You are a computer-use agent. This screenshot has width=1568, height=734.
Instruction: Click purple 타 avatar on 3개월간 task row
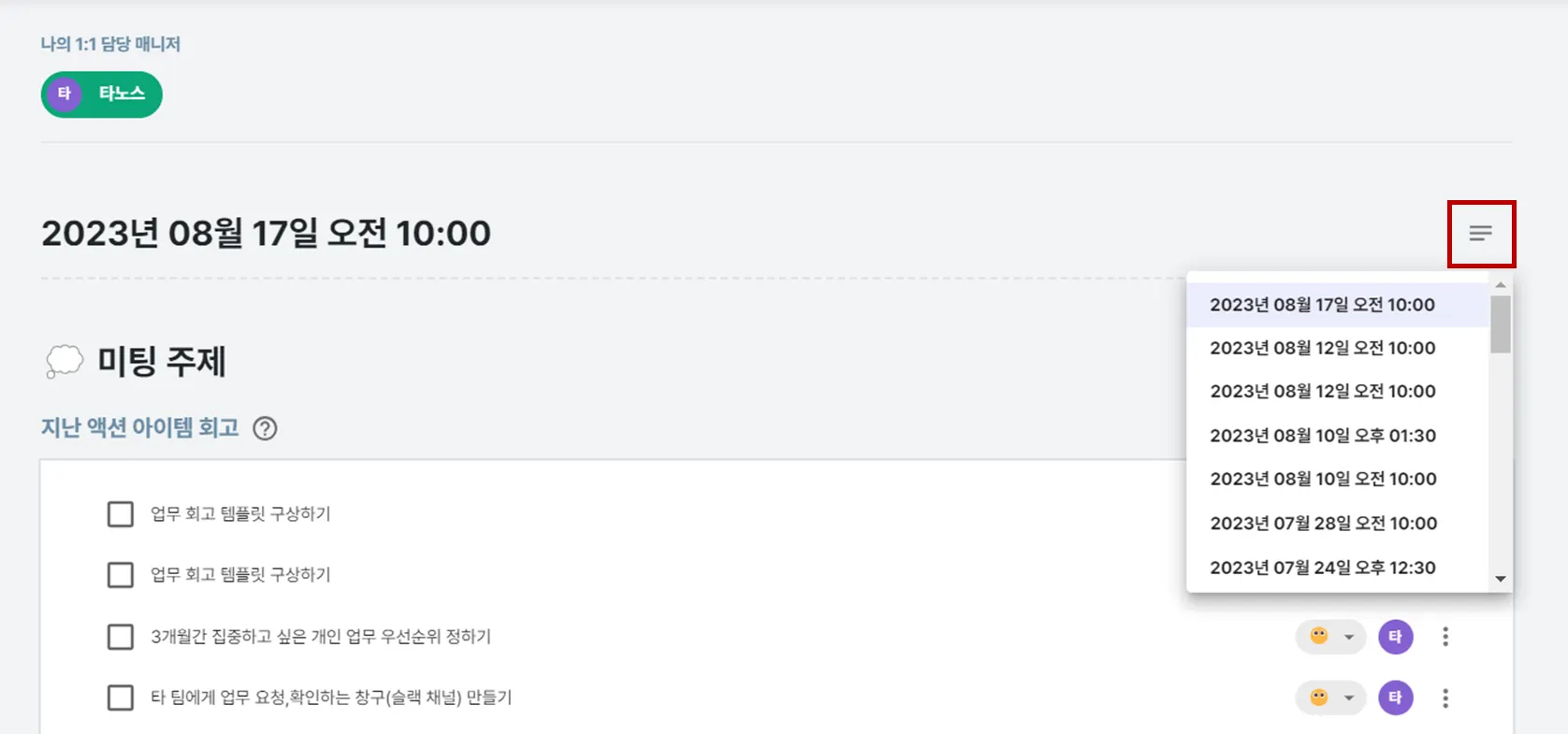(1395, 637)
